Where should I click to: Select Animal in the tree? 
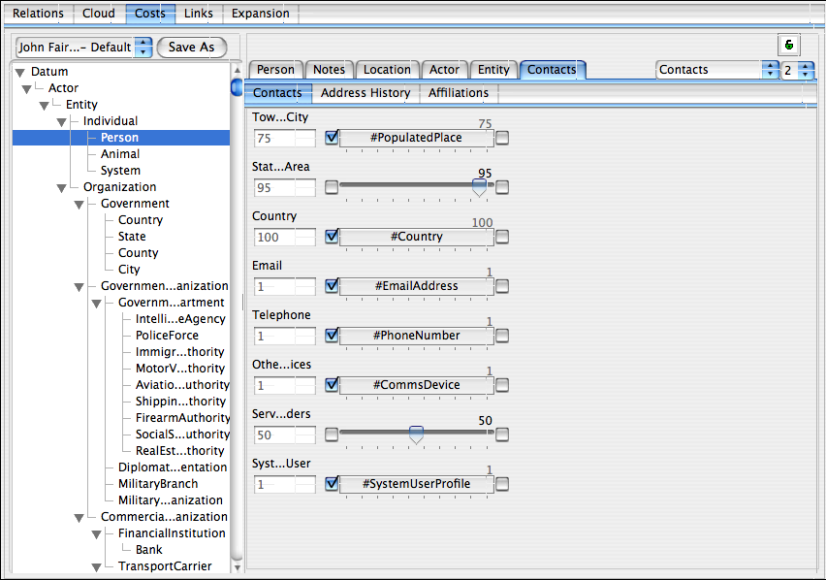point(120,154)
